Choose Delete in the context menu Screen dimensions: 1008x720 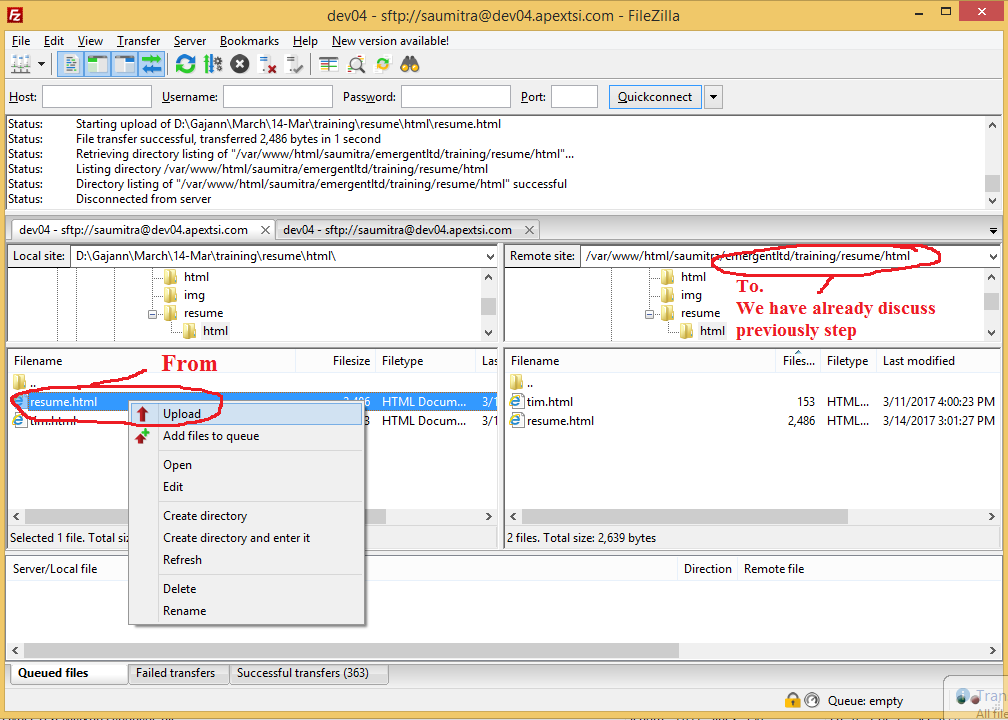coord(247,589)
